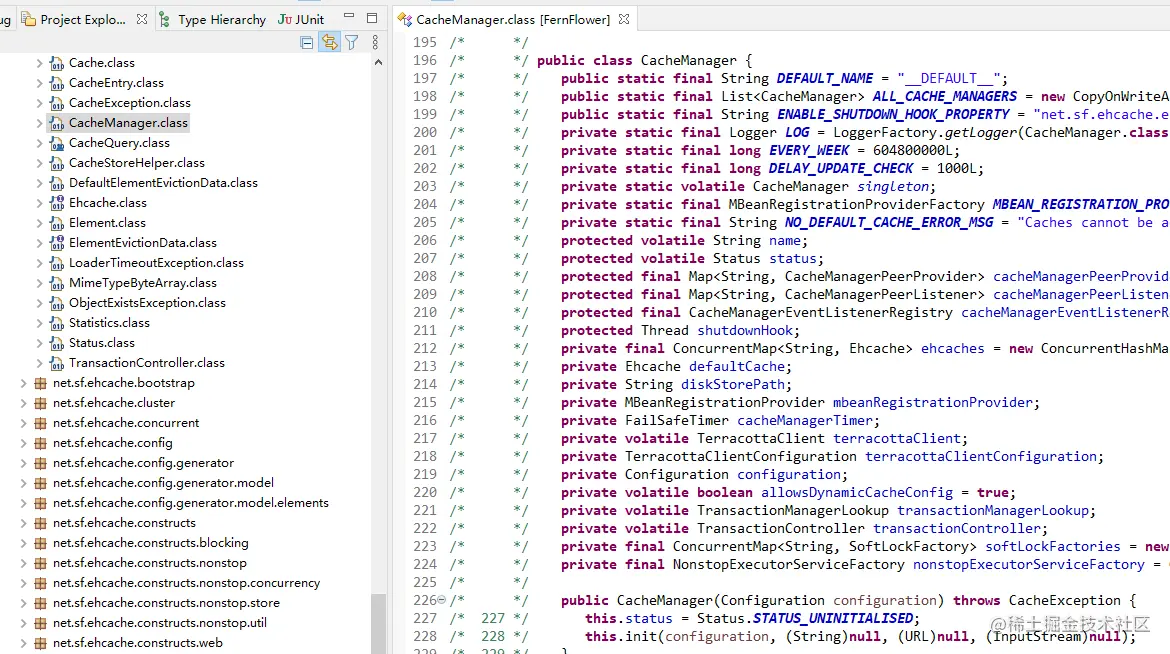Click the scroll-up arrow of Project Explorer scrollbar
This screenshot has width=1170, height=654.
378,63
